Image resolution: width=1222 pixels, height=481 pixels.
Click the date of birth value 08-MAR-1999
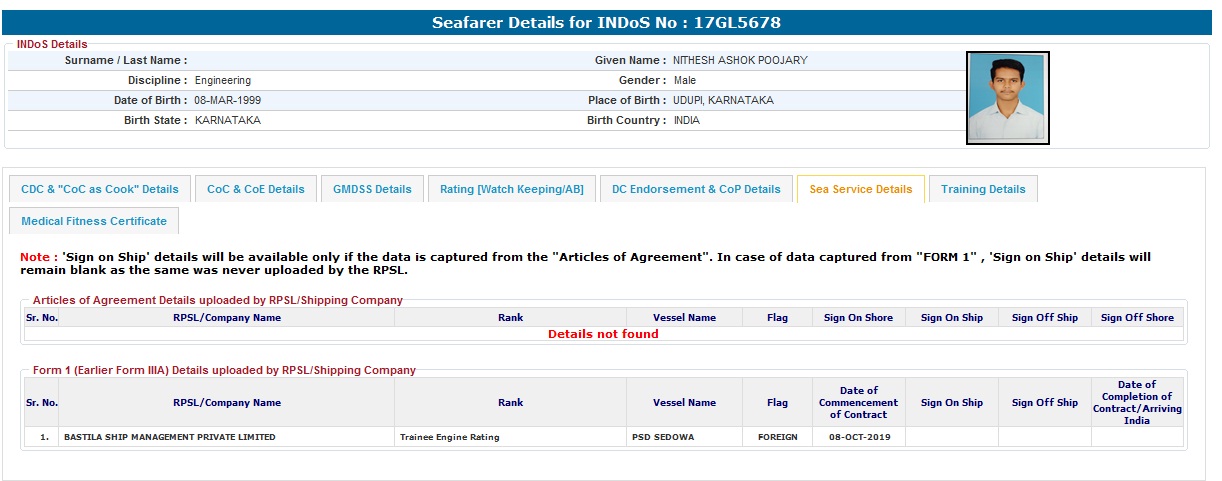coord(228,100)
